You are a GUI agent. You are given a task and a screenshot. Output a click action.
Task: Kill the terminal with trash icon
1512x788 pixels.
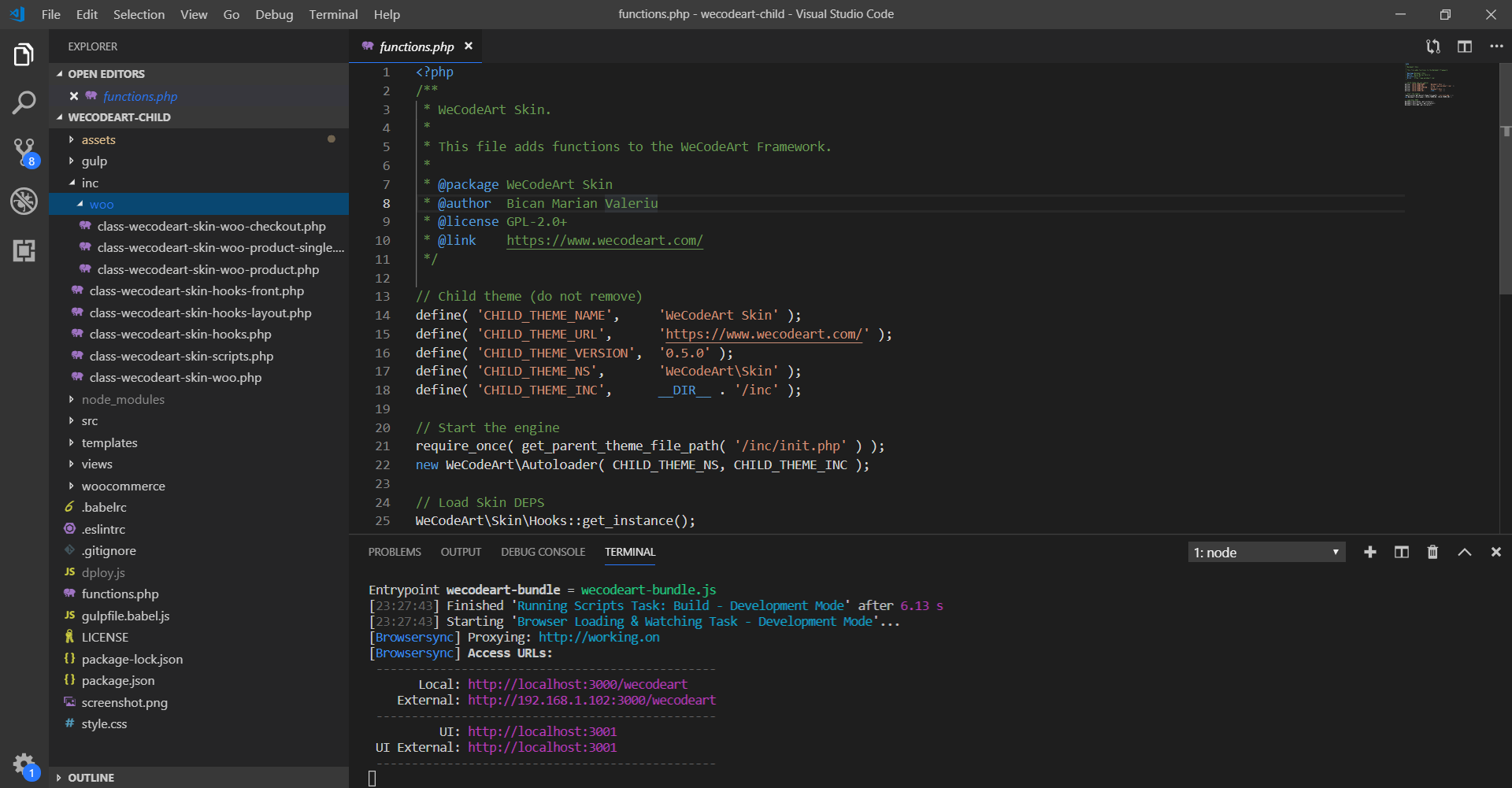(x=1432, y=553)
